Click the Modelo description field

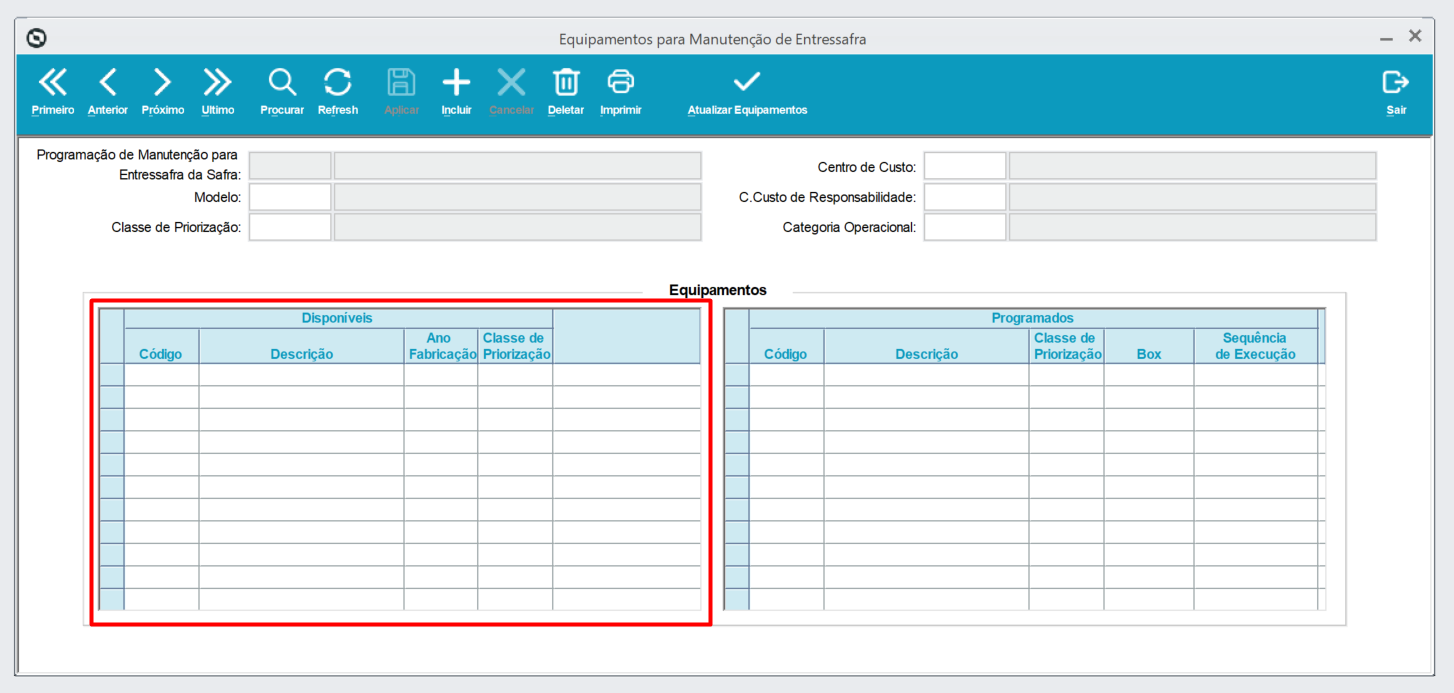518,197
